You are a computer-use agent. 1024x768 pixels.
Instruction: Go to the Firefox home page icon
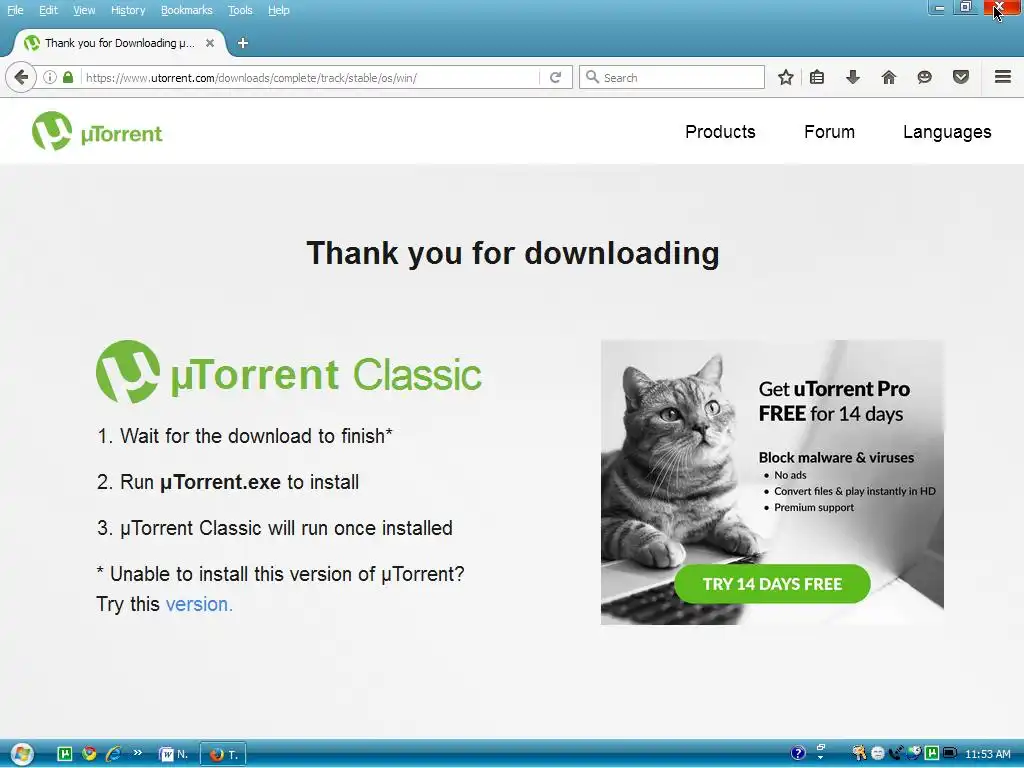[x=888, y=78]
